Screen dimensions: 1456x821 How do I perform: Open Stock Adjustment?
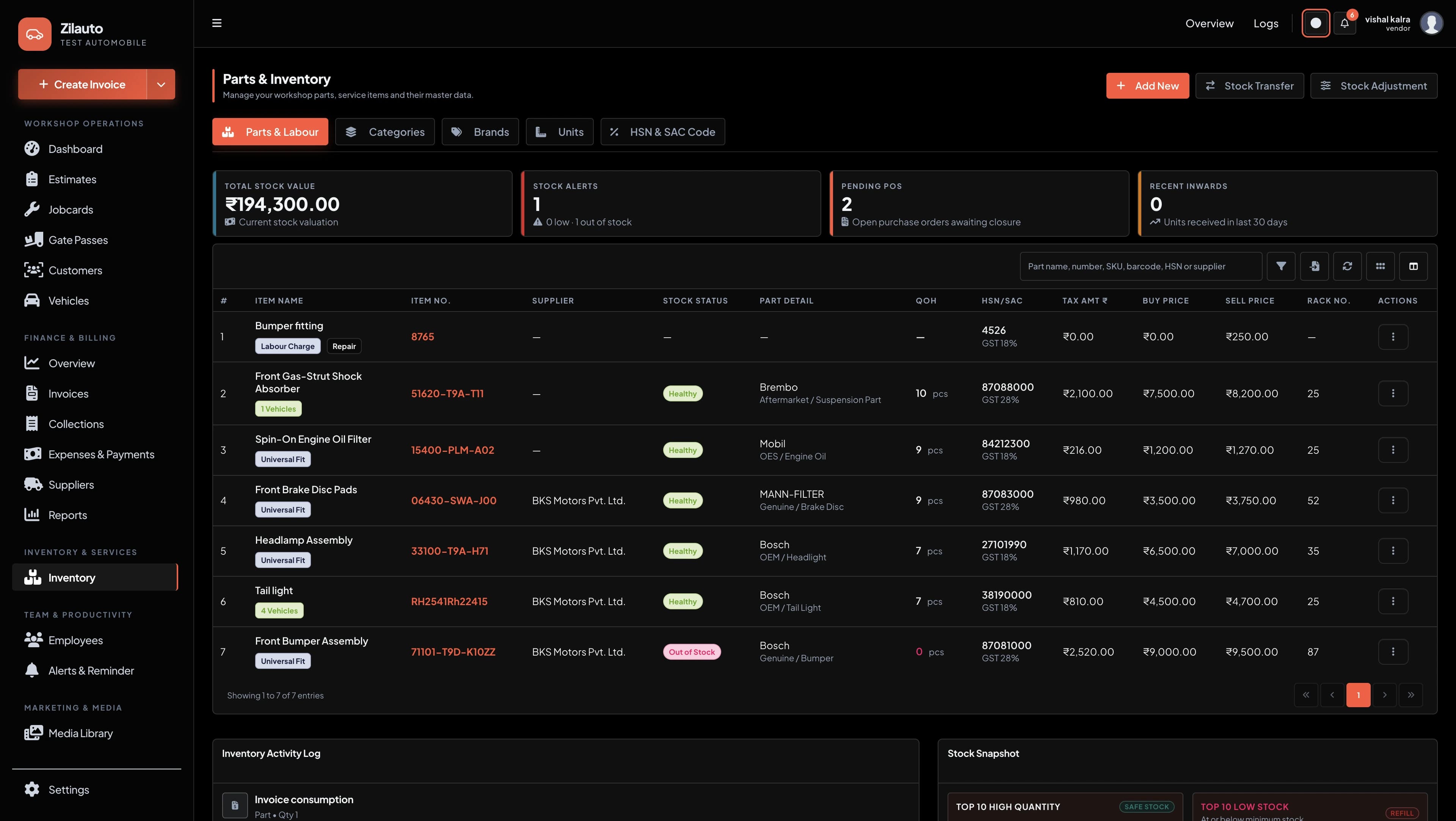click(1373, 86)
